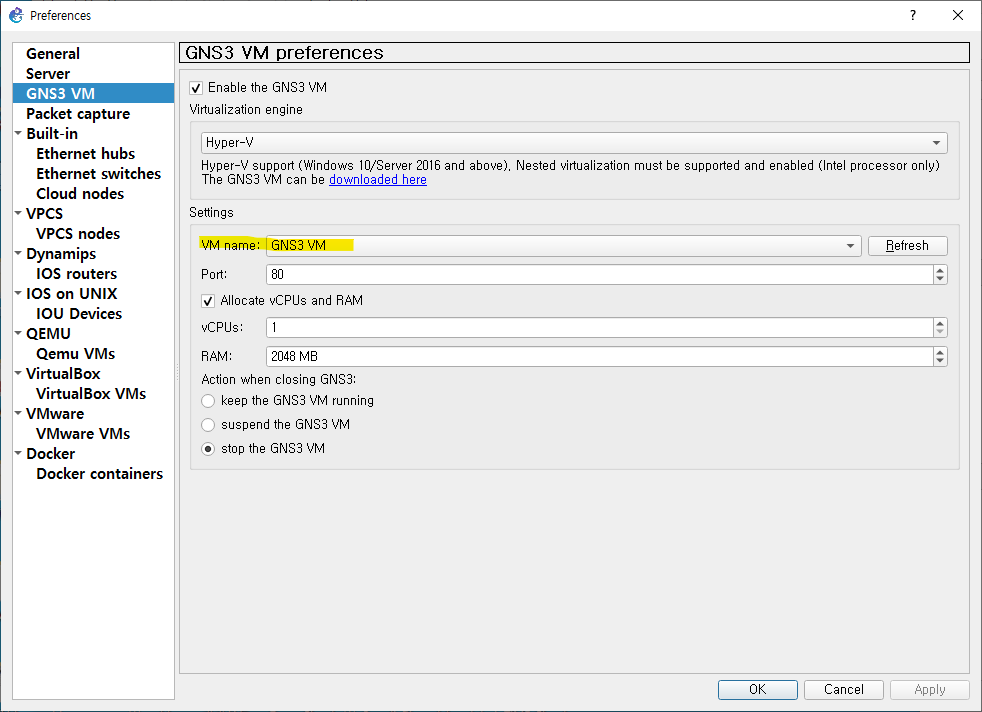Screen dimensions: 982x712
Task: Open VirtualBox VMs settings
Action: (91, 394)
